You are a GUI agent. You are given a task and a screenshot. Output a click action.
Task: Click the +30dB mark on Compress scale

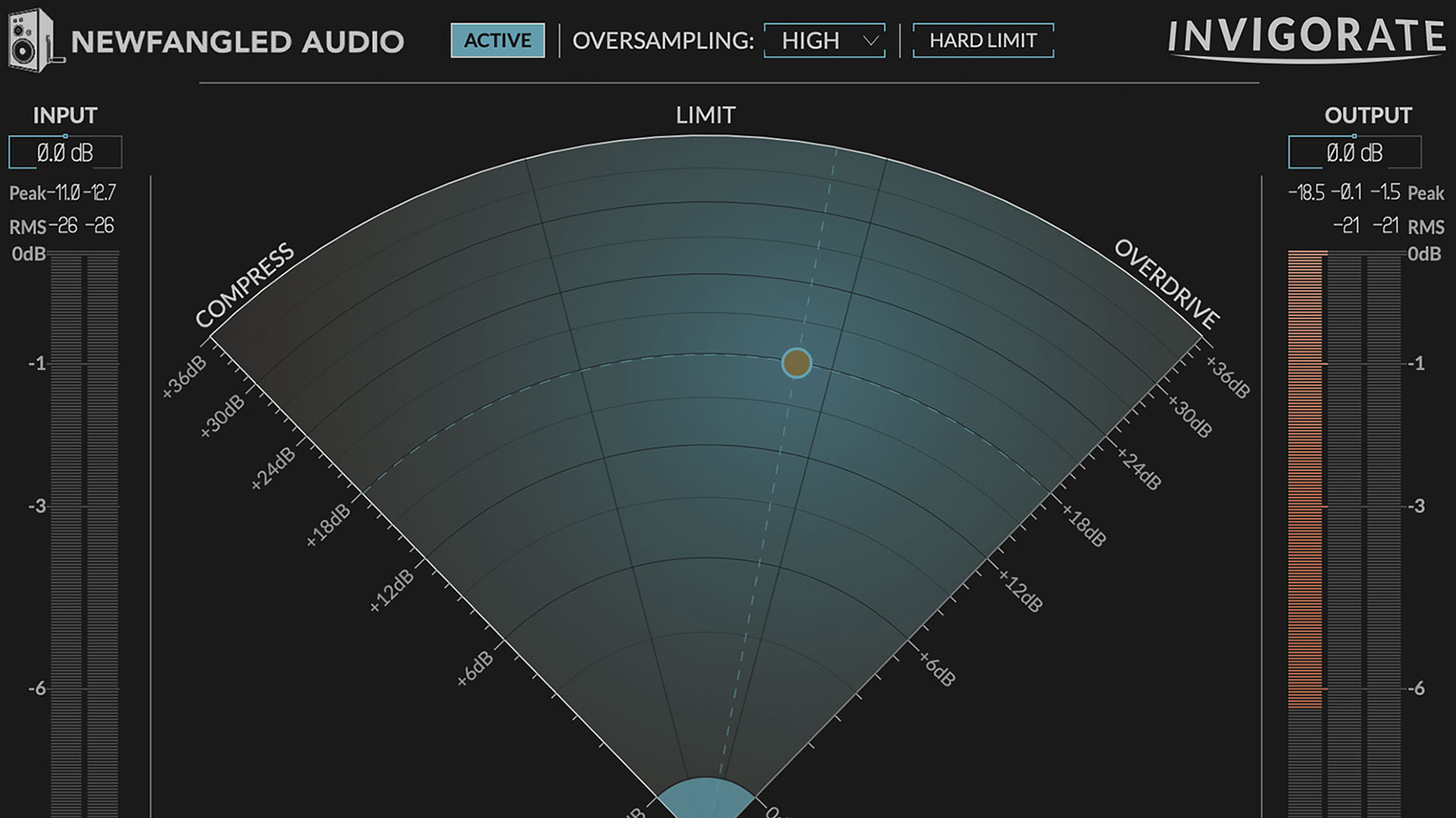click(x=223, y=417)
